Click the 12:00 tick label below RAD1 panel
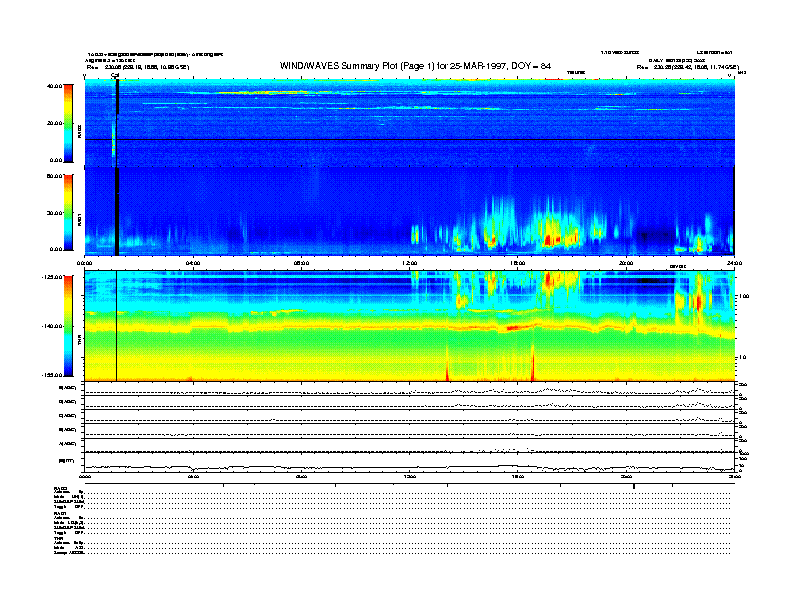Image resolution: width=792 pixels, height=612 pixels. pyautogui.click(x=410, y=263)
